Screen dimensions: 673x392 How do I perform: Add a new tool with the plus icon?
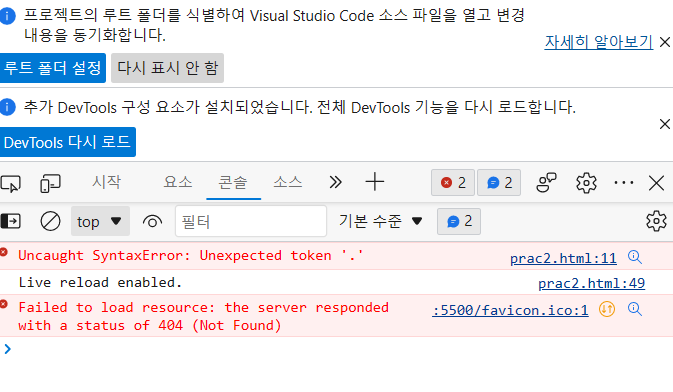375,182
